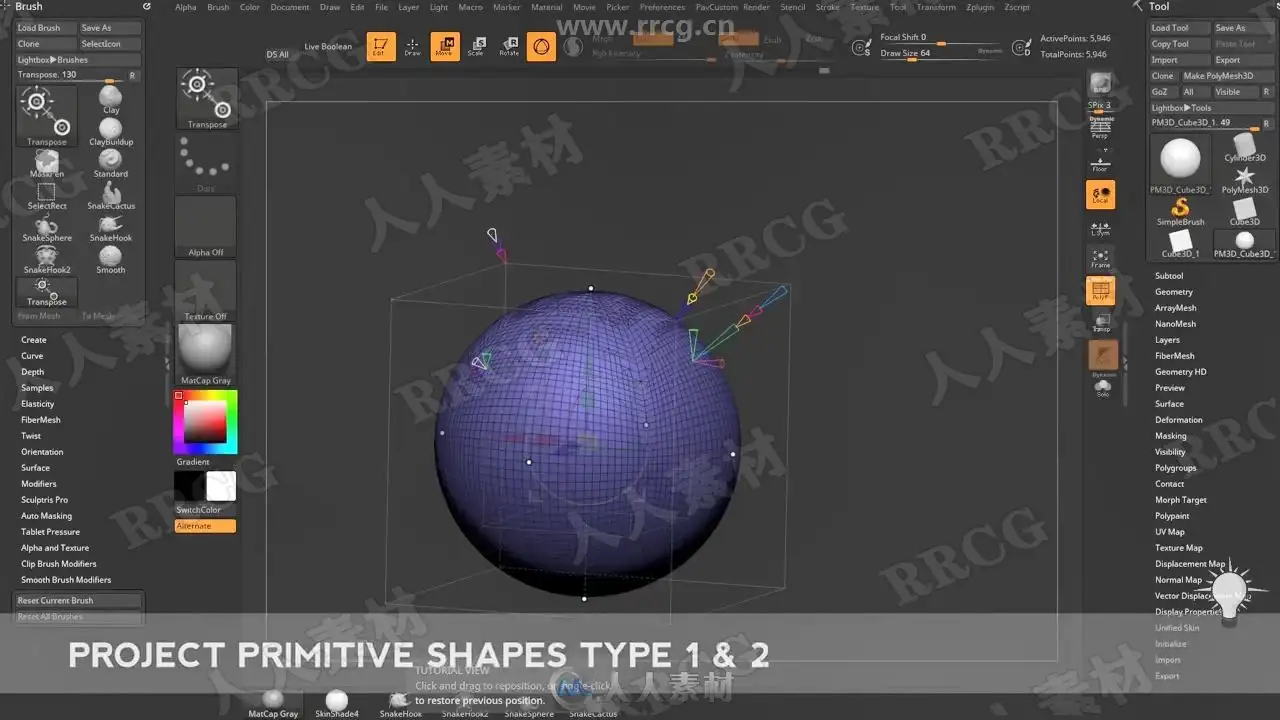1280x720 pixels.
Task: Click the Rotate mode icon
Action: click(509, 46)
